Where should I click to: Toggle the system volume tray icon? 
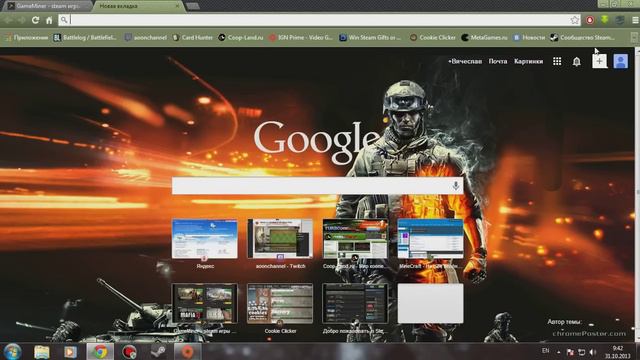(x=593, y=352)
